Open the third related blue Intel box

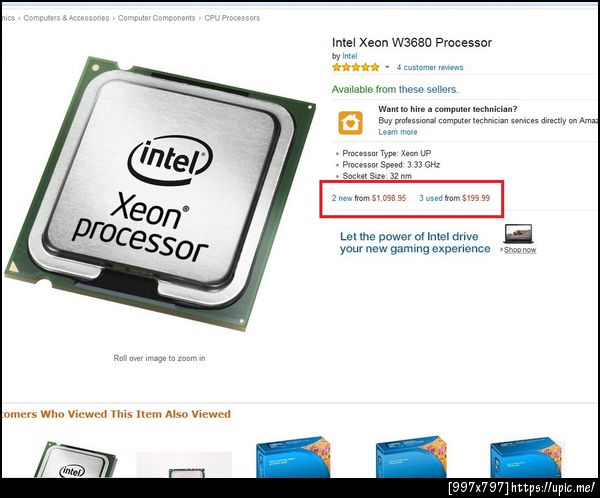point(293,457)
